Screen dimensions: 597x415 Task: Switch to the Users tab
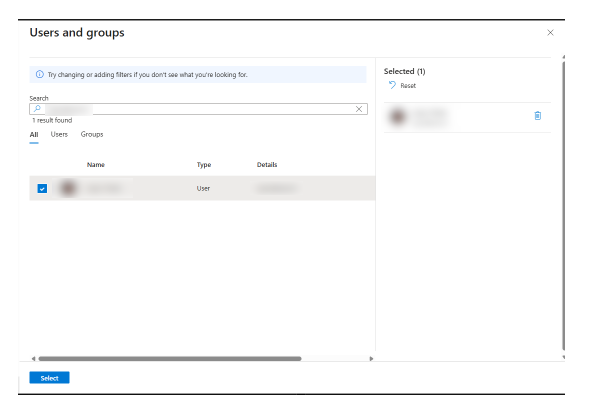point(59,134)
